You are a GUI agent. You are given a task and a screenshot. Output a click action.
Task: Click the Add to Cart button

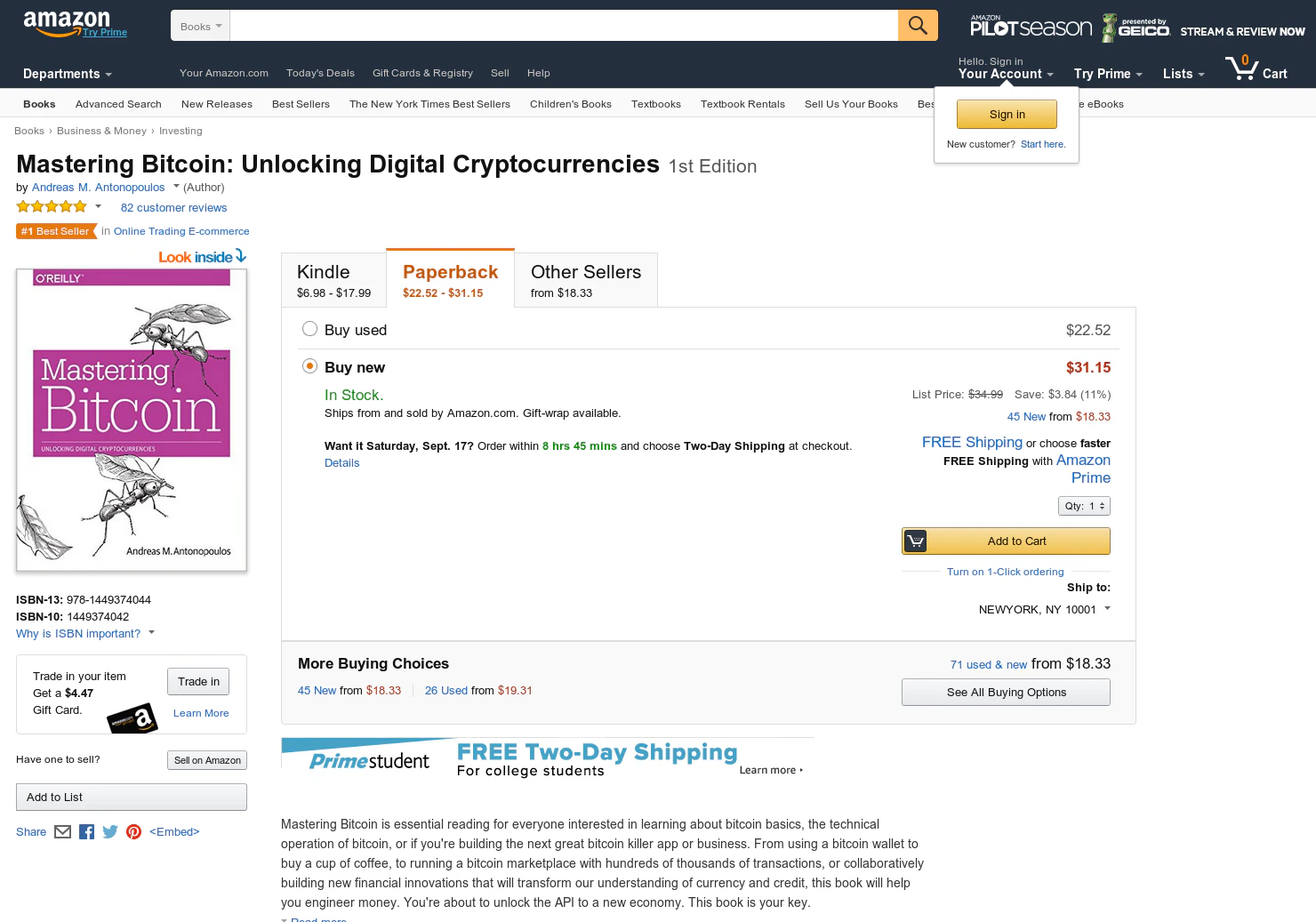click(1006, 541)
